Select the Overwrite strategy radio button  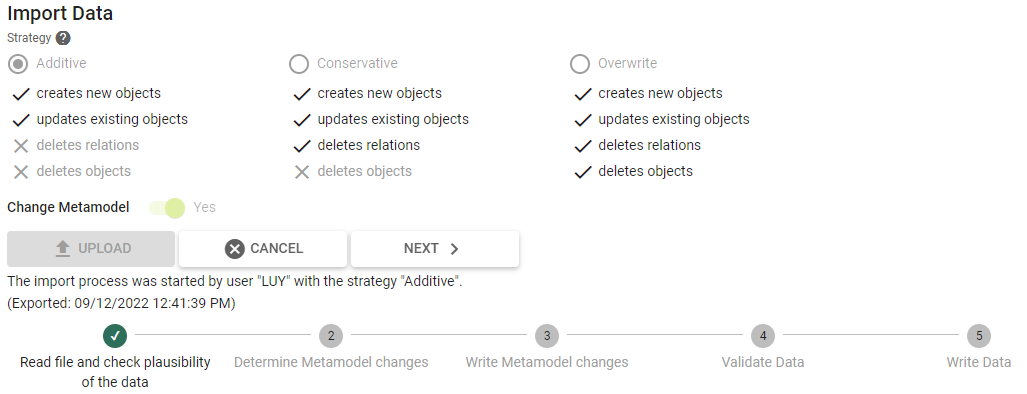(x=580, y=63)
